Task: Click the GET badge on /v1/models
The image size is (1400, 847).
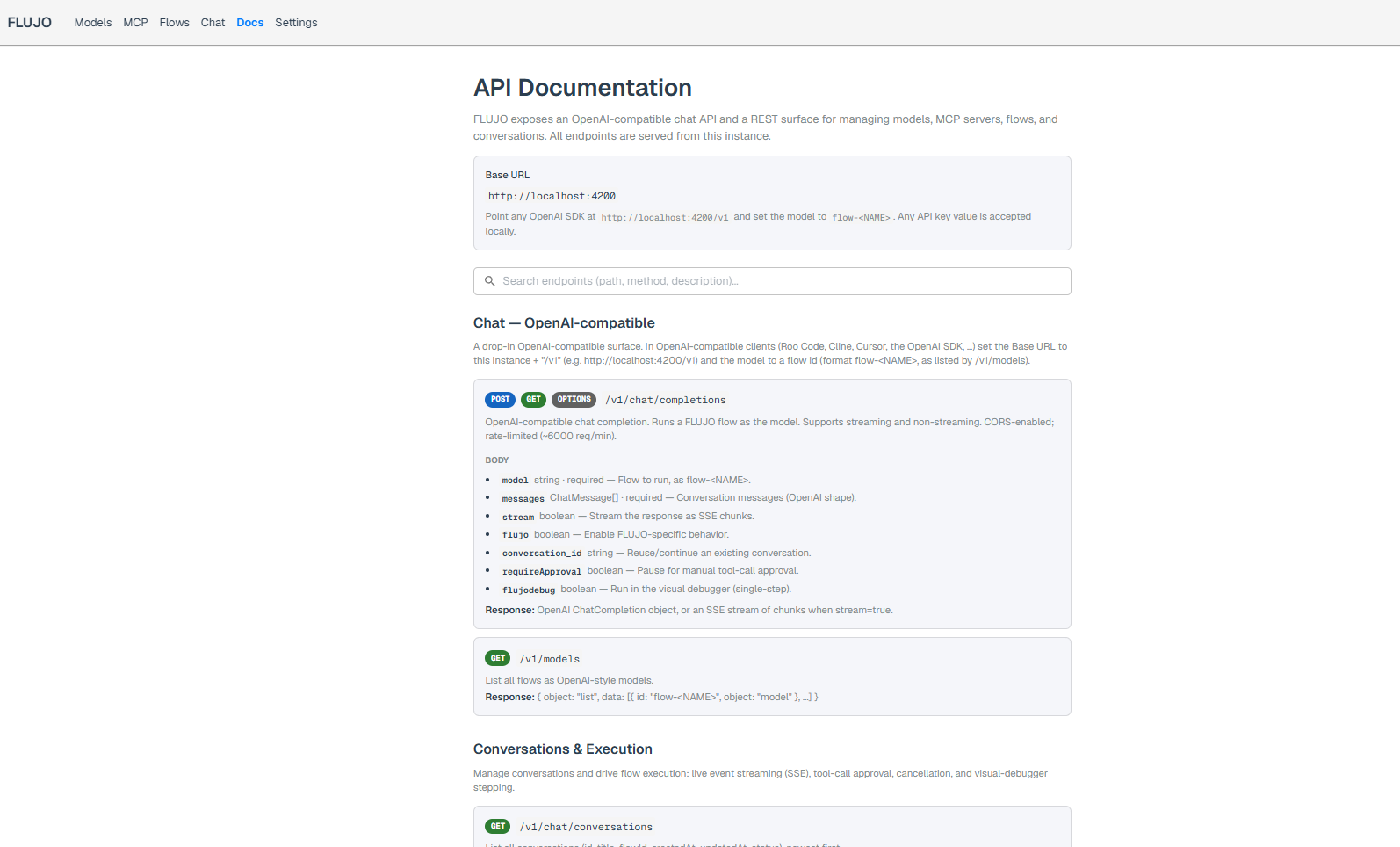Action: pos(498,659)
